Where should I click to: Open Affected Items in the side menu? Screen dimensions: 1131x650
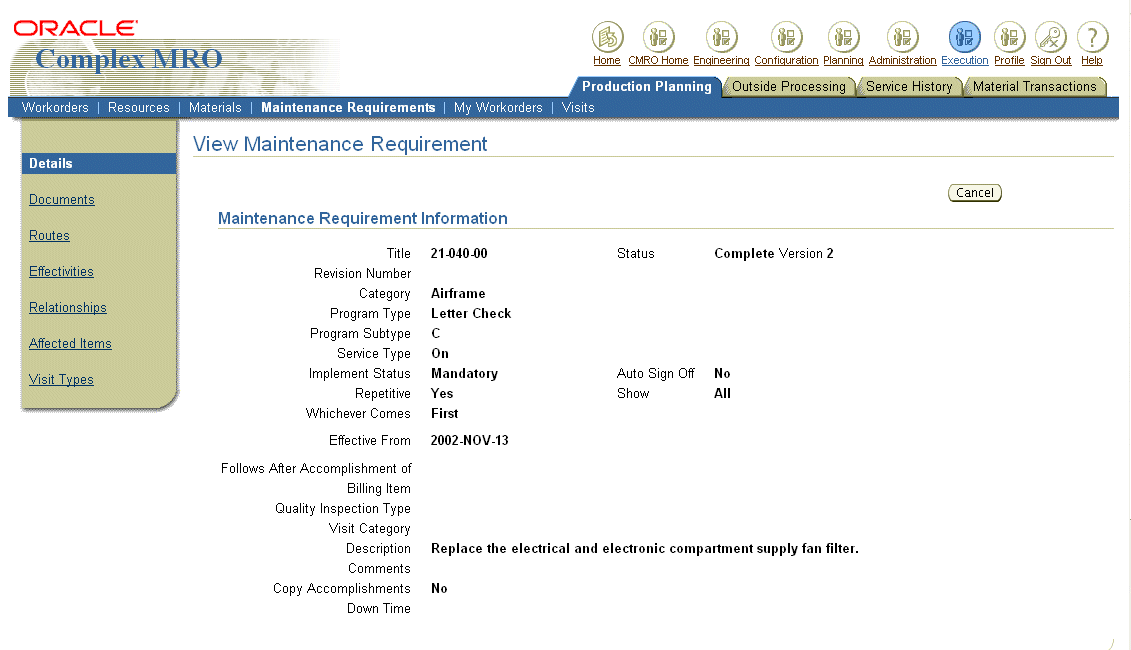point(70,343)
